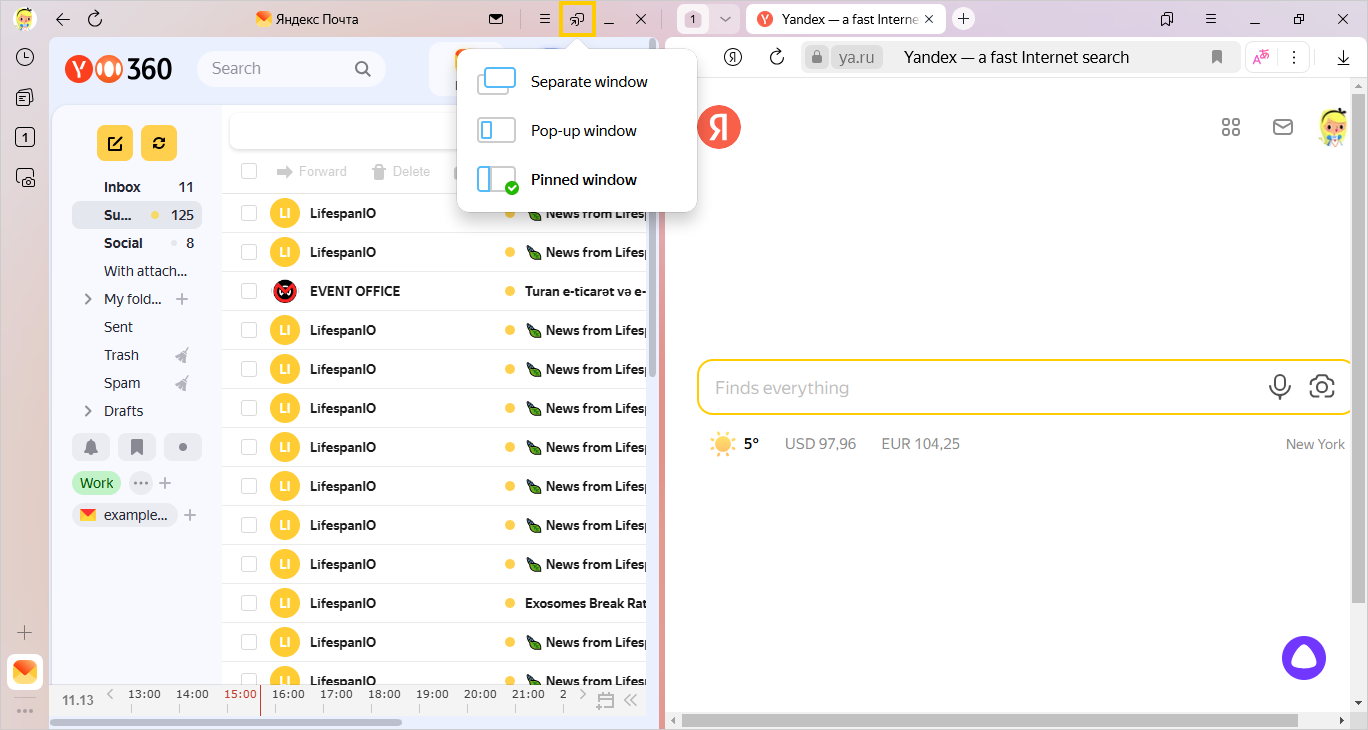Choose Pop-up window option
Screen dimensions: 1368x730
[x=583, y=131]
